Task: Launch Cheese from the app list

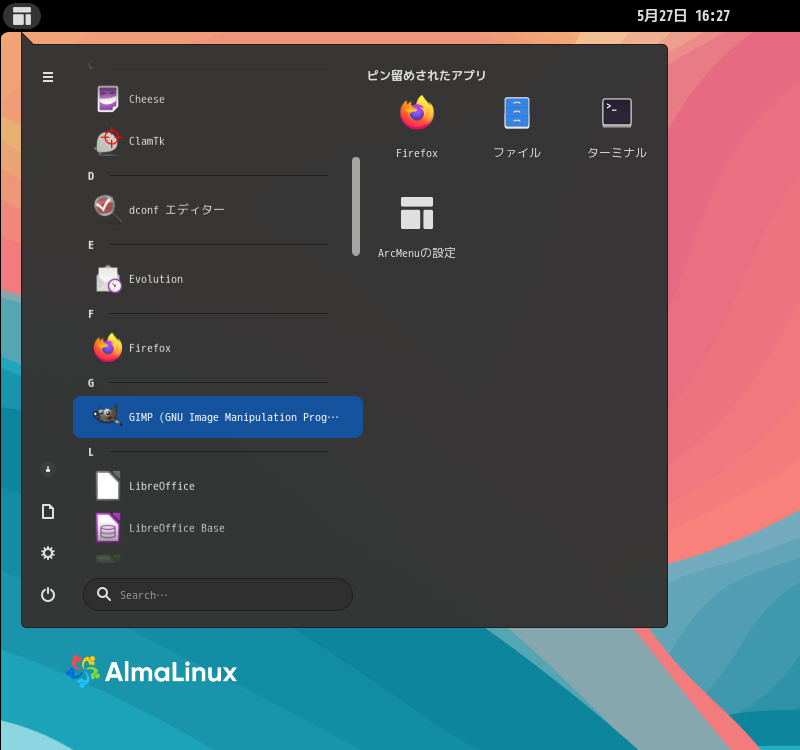Action: [x=218, y=99]
